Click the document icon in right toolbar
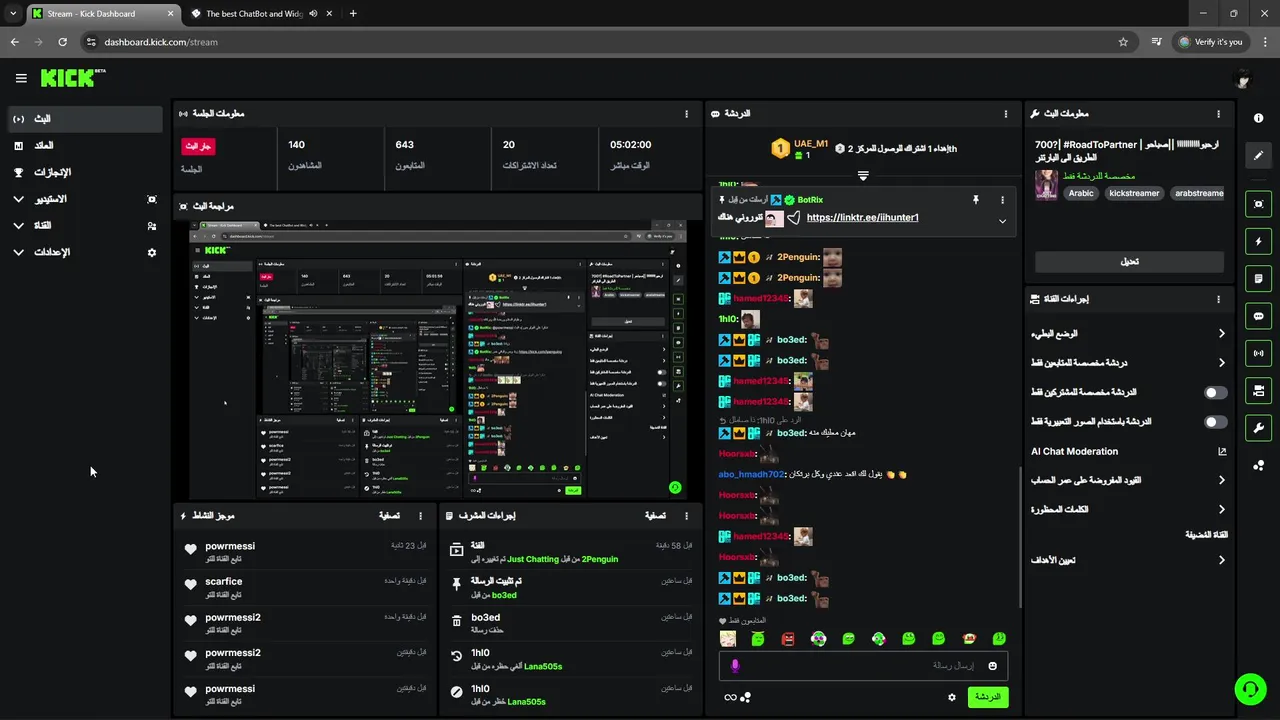The height and width of the screenshot is (720, 1280). point(1258,278)
